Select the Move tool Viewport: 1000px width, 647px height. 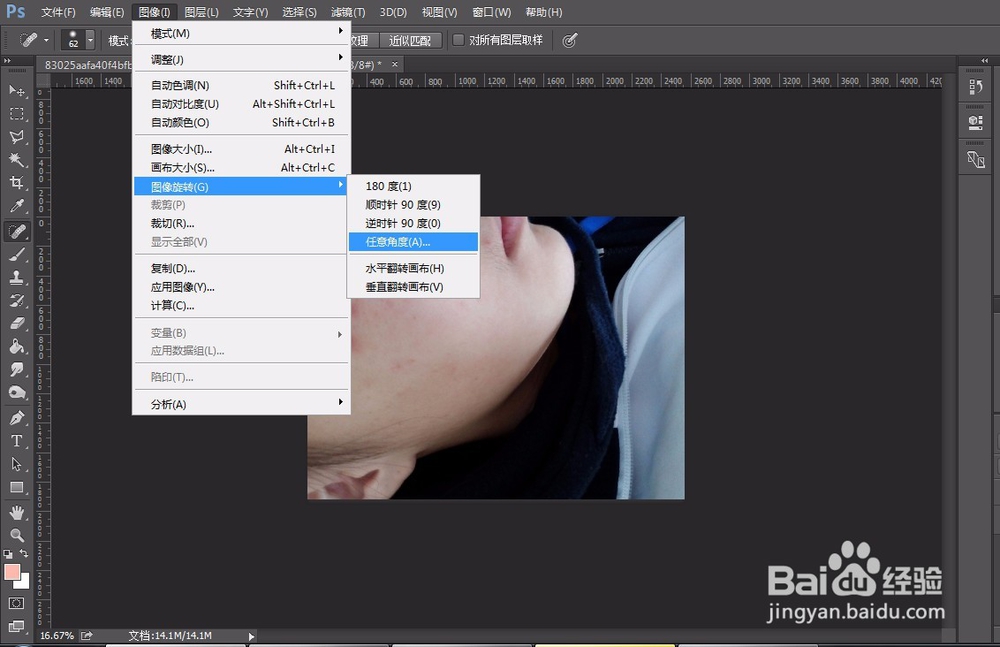17,91
